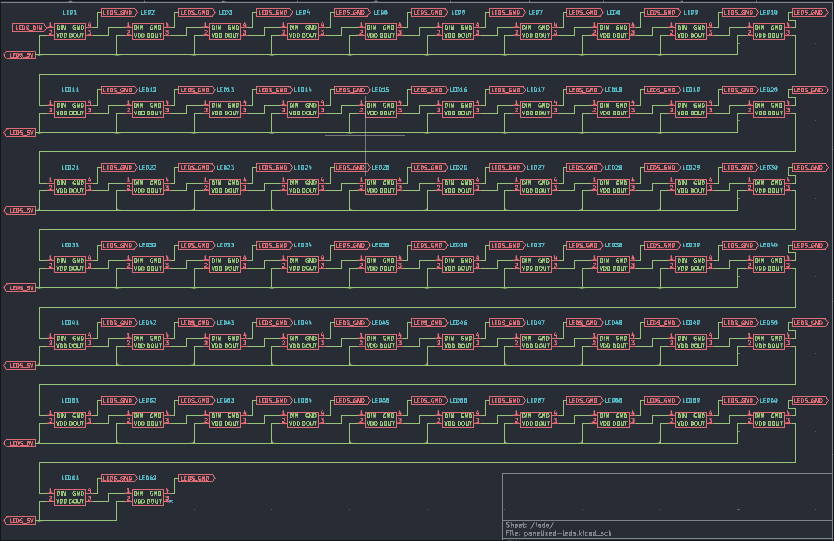Click the 'File: panelized-leds.kicad_sch' title block text

tap(558, 533)
